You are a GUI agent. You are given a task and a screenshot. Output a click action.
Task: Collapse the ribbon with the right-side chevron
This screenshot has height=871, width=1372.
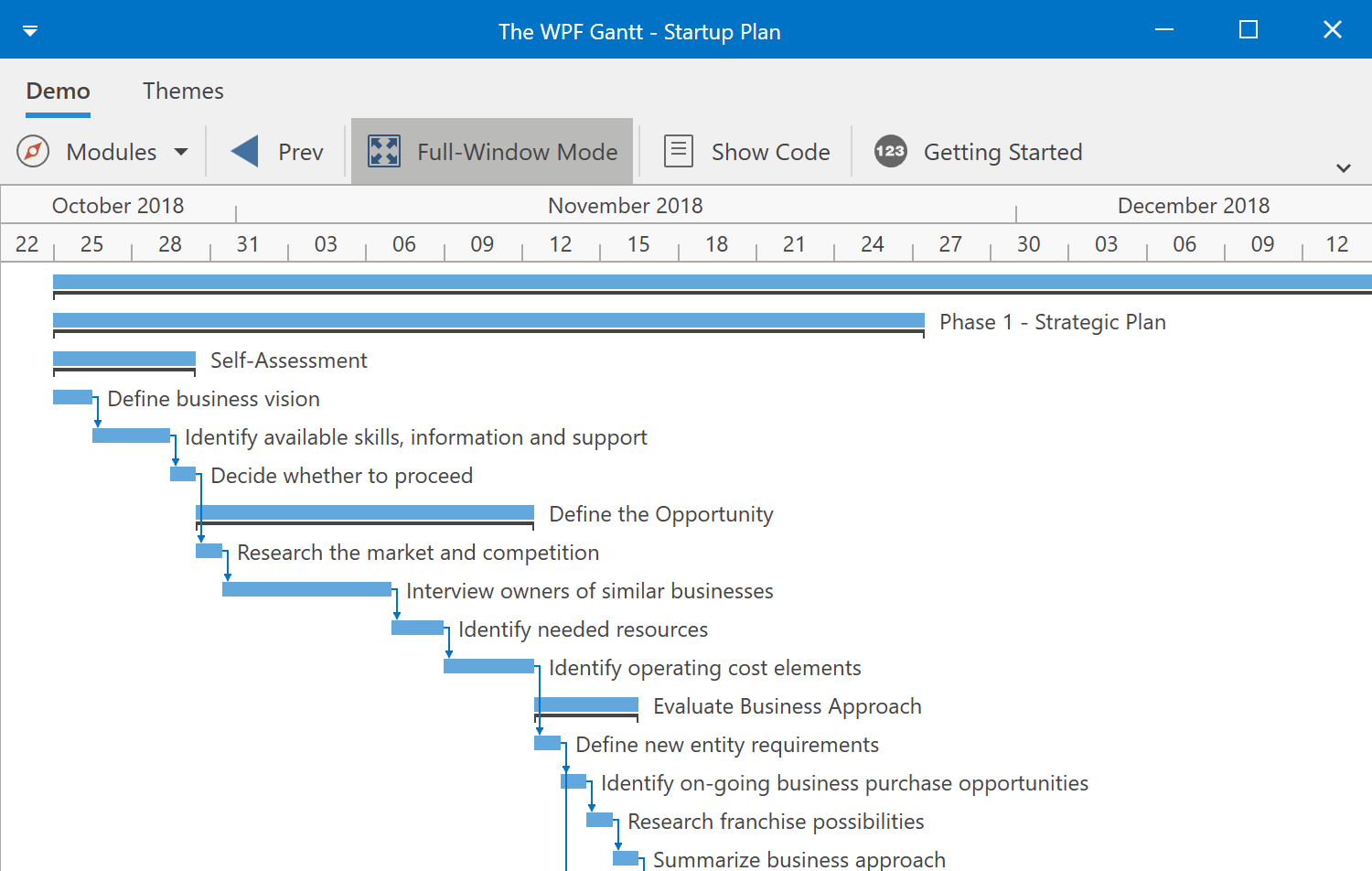coord(1344,168)
